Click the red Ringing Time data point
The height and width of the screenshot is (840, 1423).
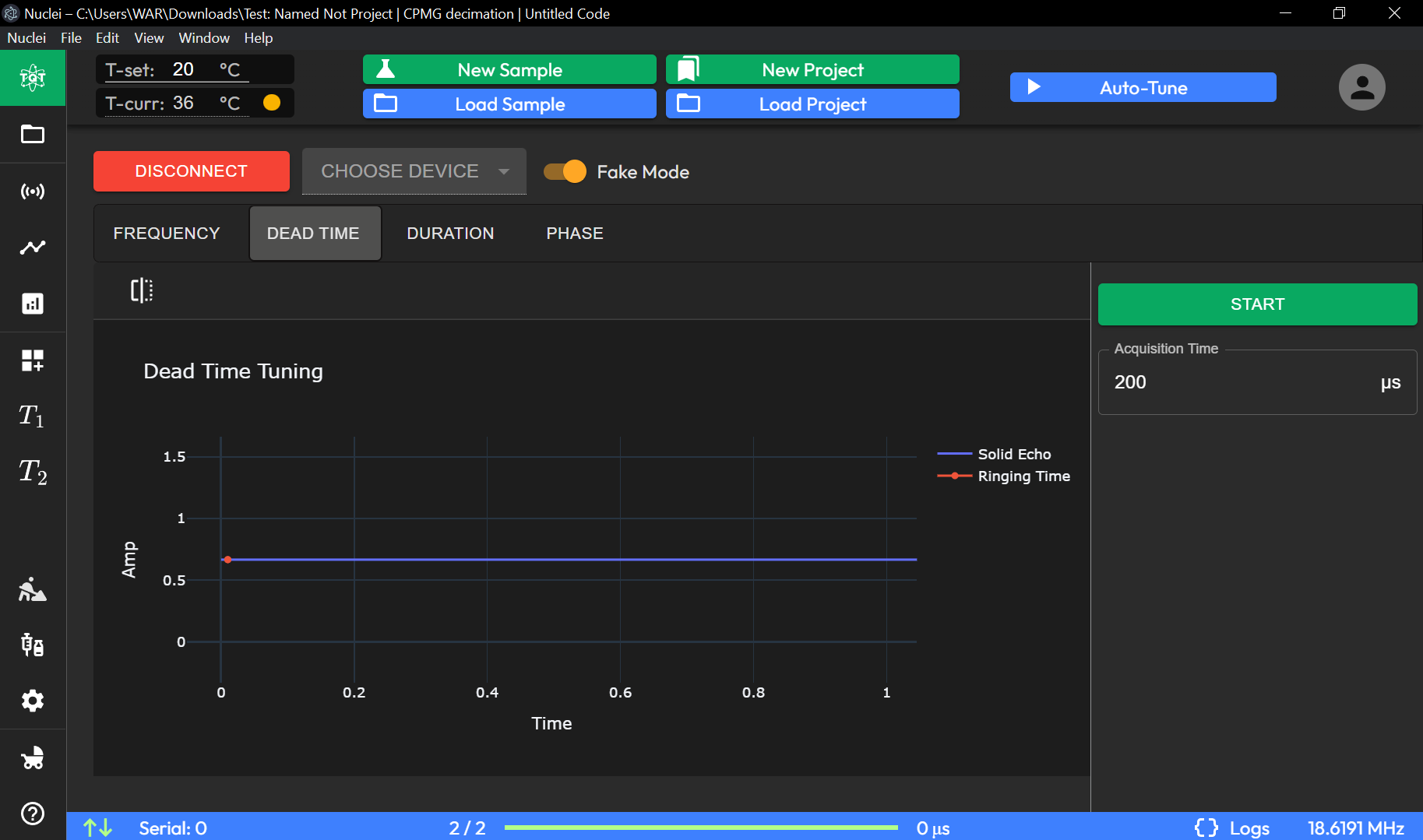pyautogui.click(x=227, y=560)
